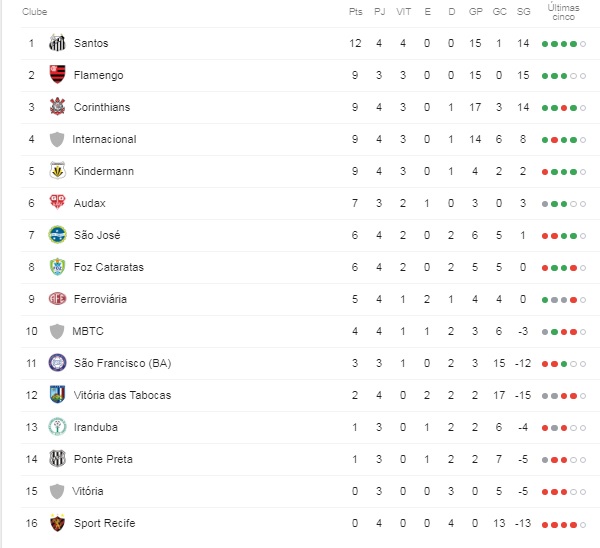The width and height of the screenshot is (600, 548).
Task: Click Santos' first green result dot
Action: tap(545, 44)
